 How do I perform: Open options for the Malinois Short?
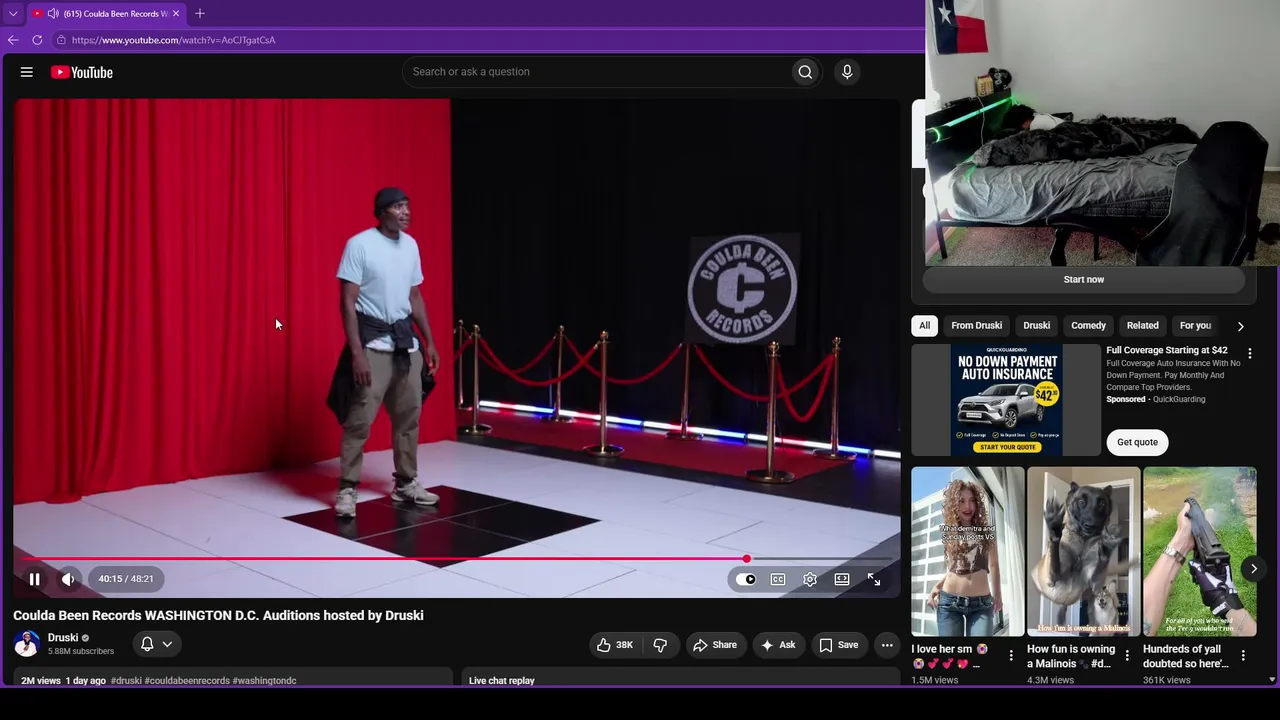tap(1127, 656)
